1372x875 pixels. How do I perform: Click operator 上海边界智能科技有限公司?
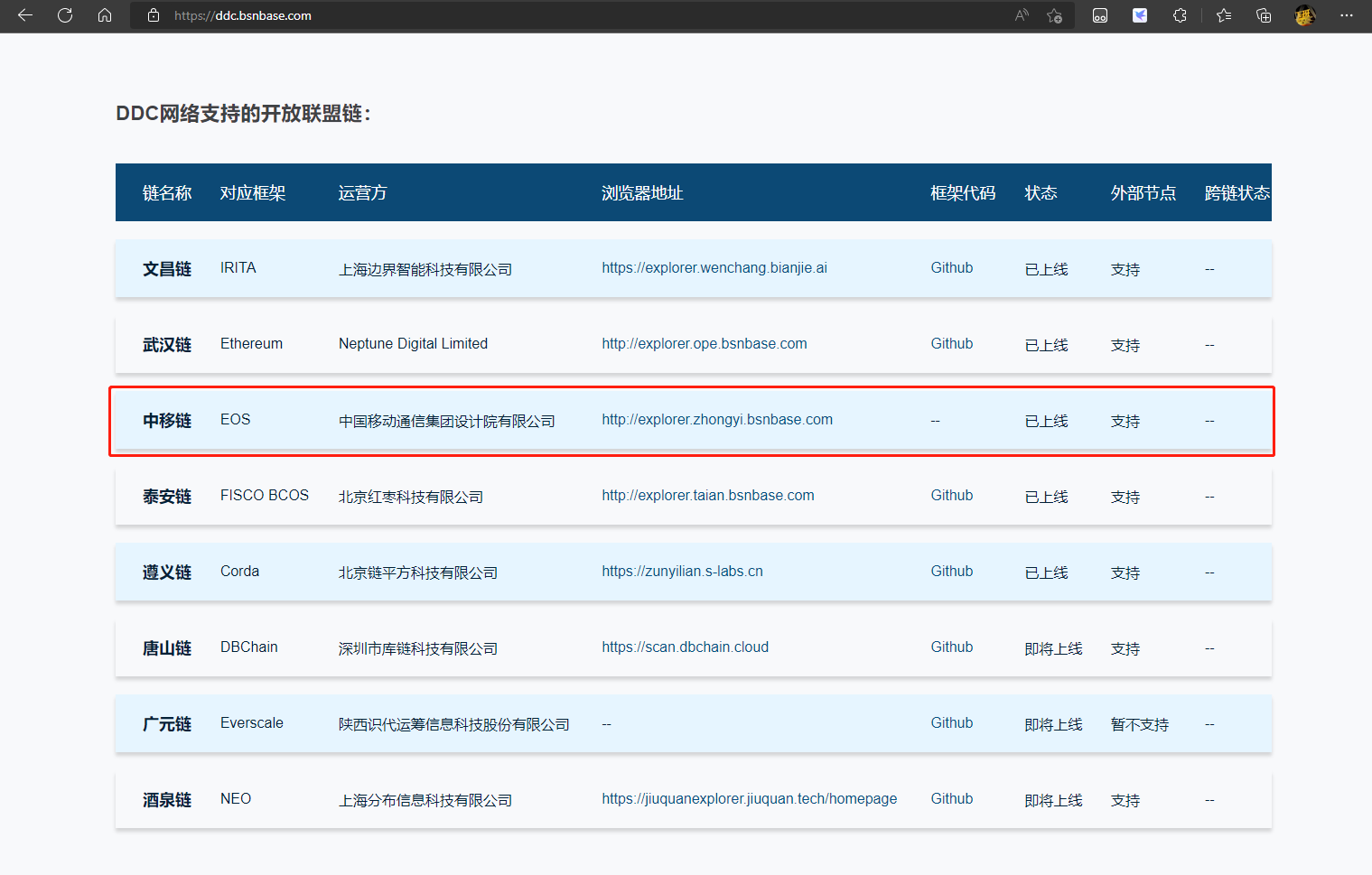(x=425, y=269)
